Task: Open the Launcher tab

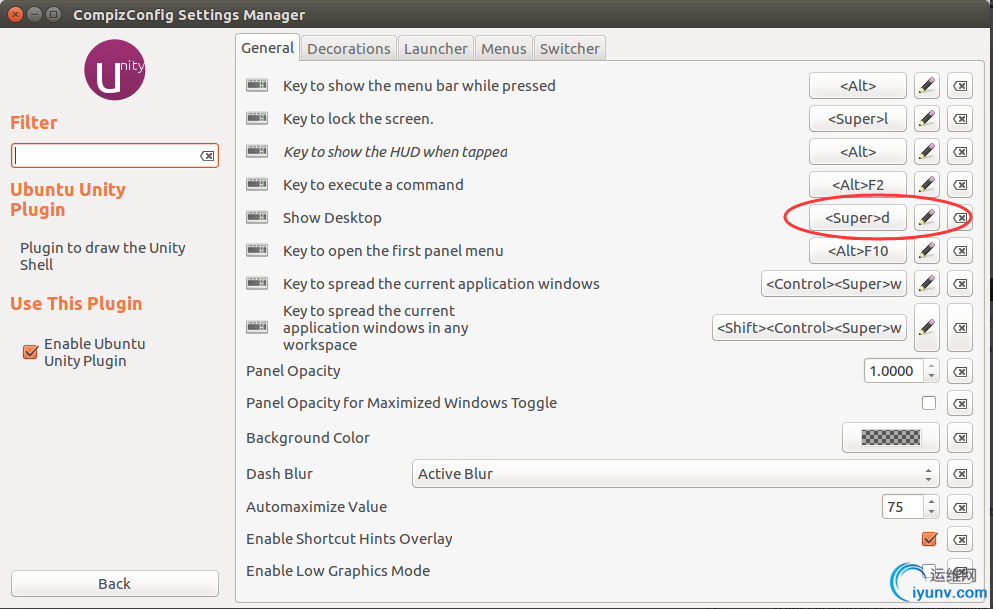Action: 436,49
